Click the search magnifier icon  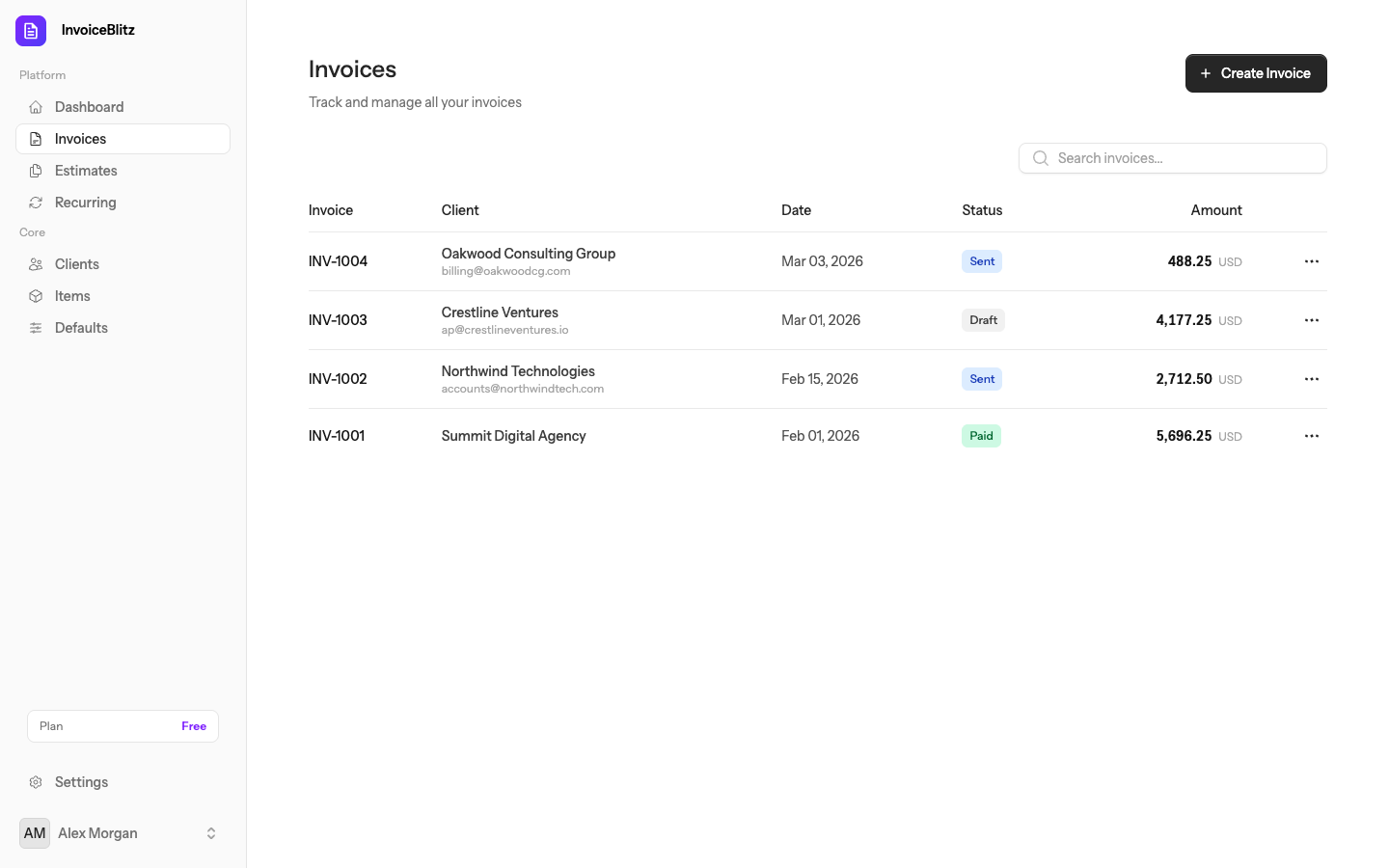pos(1040,157)
